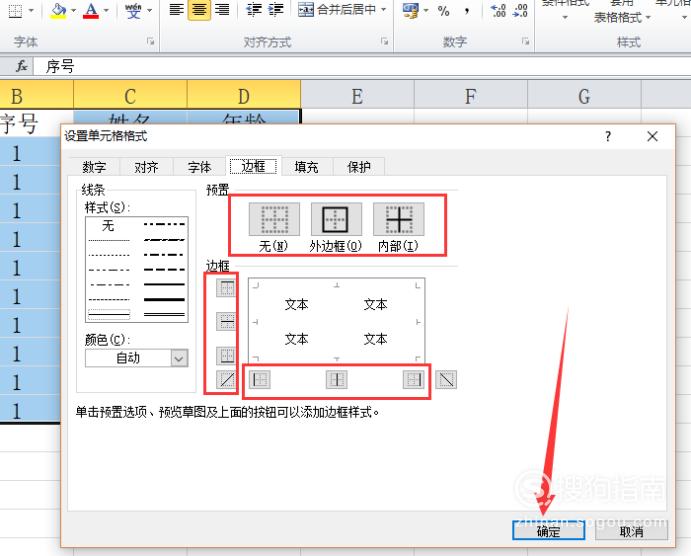Open font color dropdown arrow
Image resolution: width=691 pixels, height=556 pixels.
106,10
